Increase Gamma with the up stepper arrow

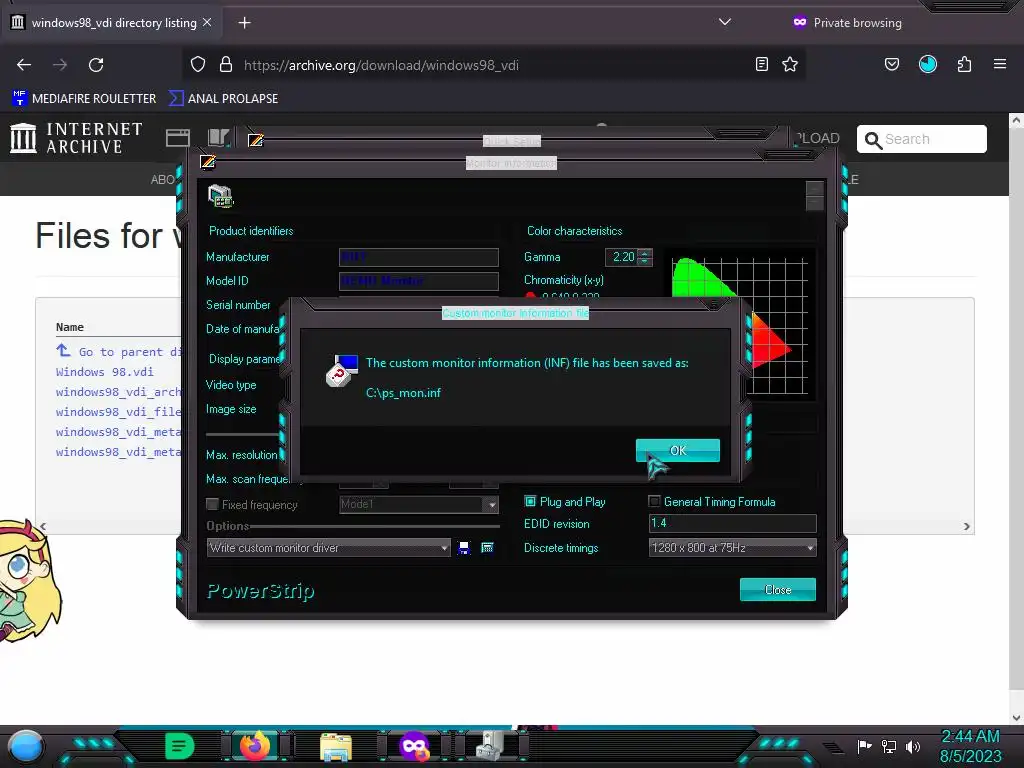645,253
